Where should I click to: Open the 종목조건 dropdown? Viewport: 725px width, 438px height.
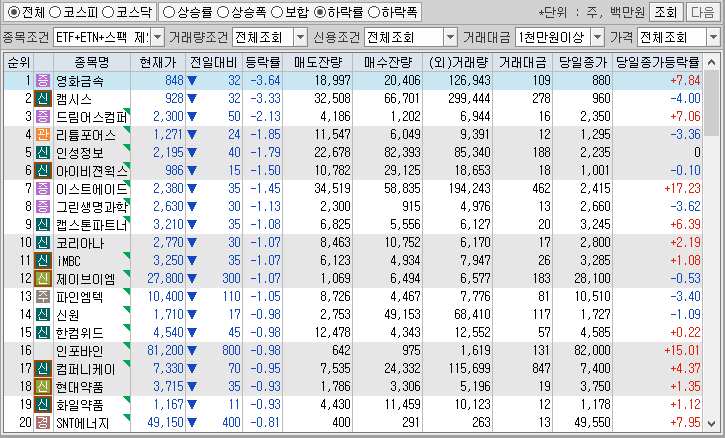(158, 37)
